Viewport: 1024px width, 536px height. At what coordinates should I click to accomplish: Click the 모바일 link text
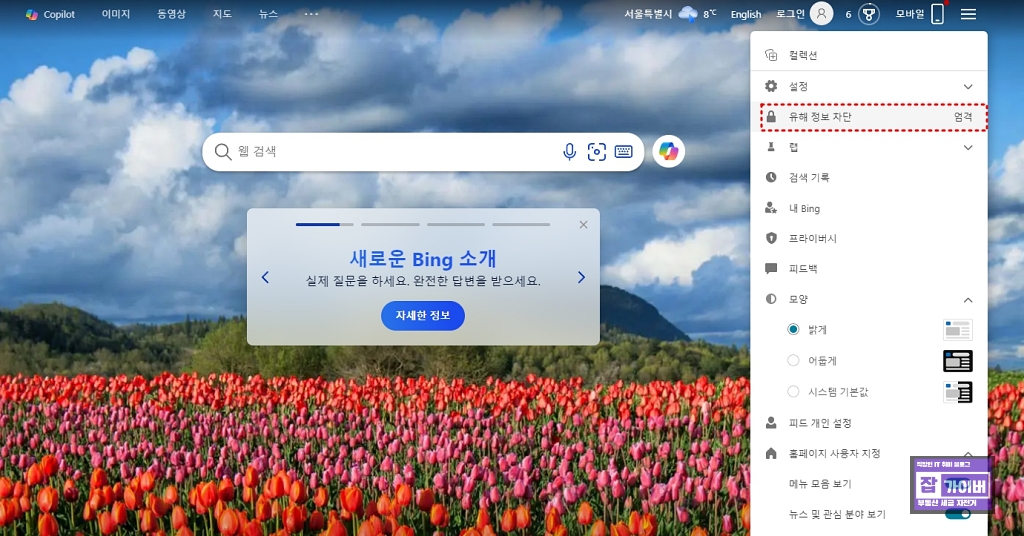click(910, 14)
